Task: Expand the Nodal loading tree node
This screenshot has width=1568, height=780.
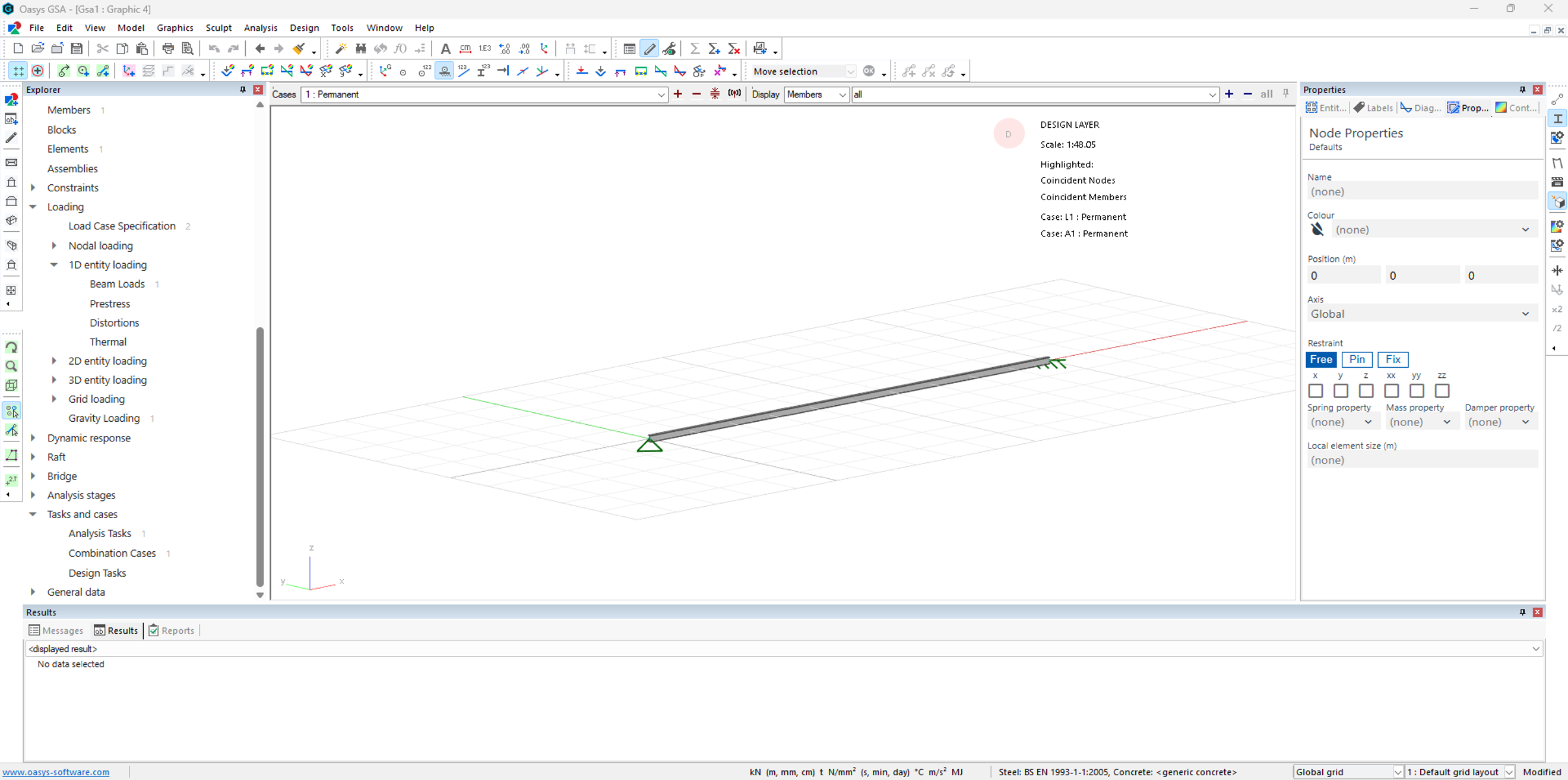Action: (x=54, y=245)
